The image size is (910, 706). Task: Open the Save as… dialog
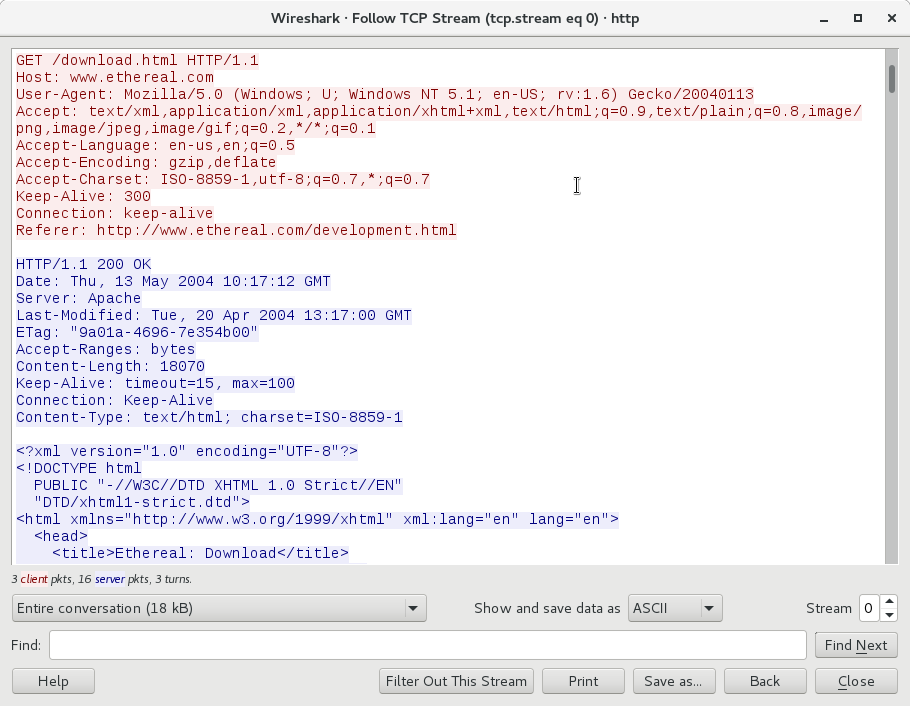pos(674,681)
